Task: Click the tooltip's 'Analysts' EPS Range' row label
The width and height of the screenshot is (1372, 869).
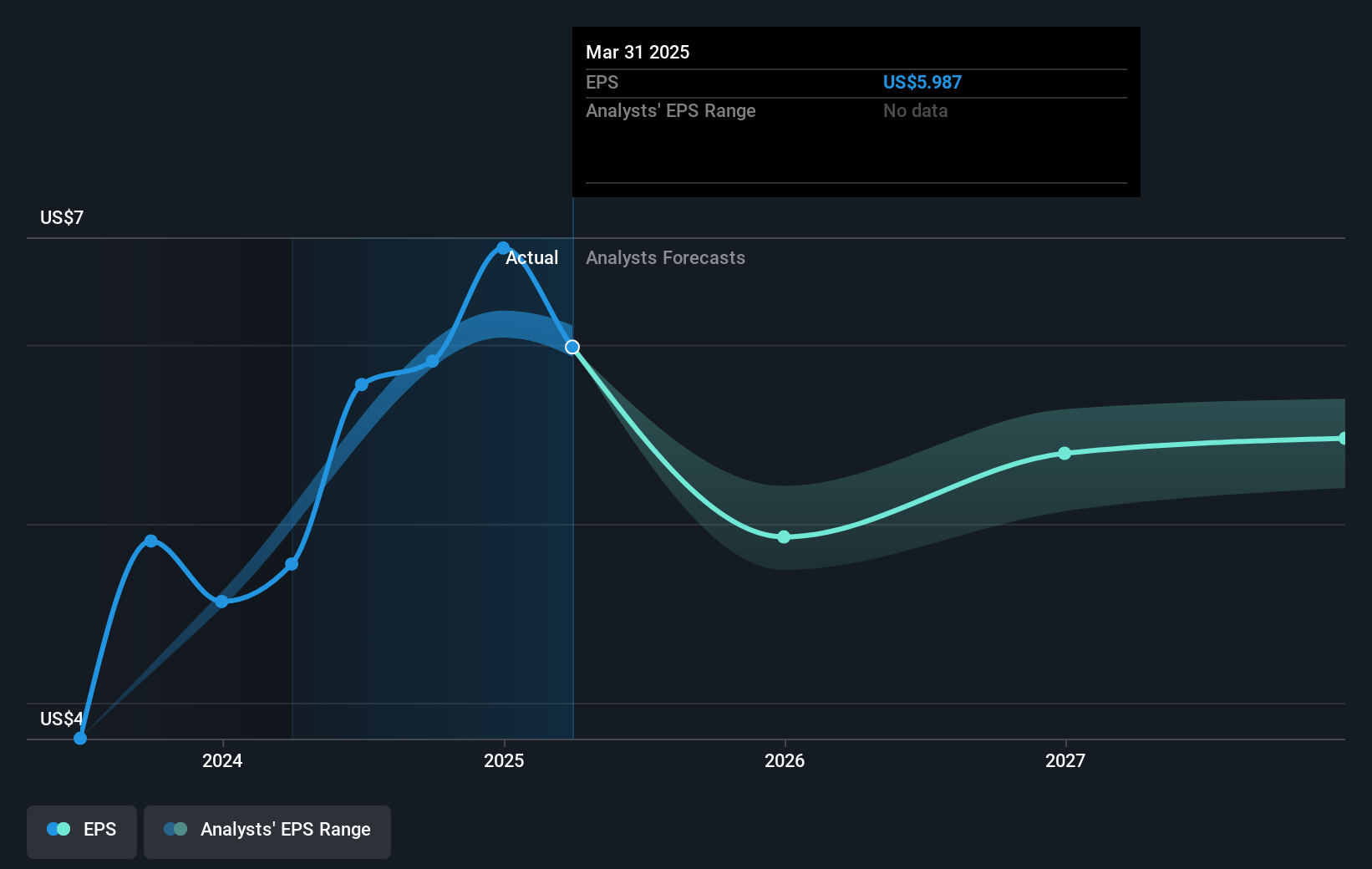Action: pyautogui.click(x=671, y=110)
